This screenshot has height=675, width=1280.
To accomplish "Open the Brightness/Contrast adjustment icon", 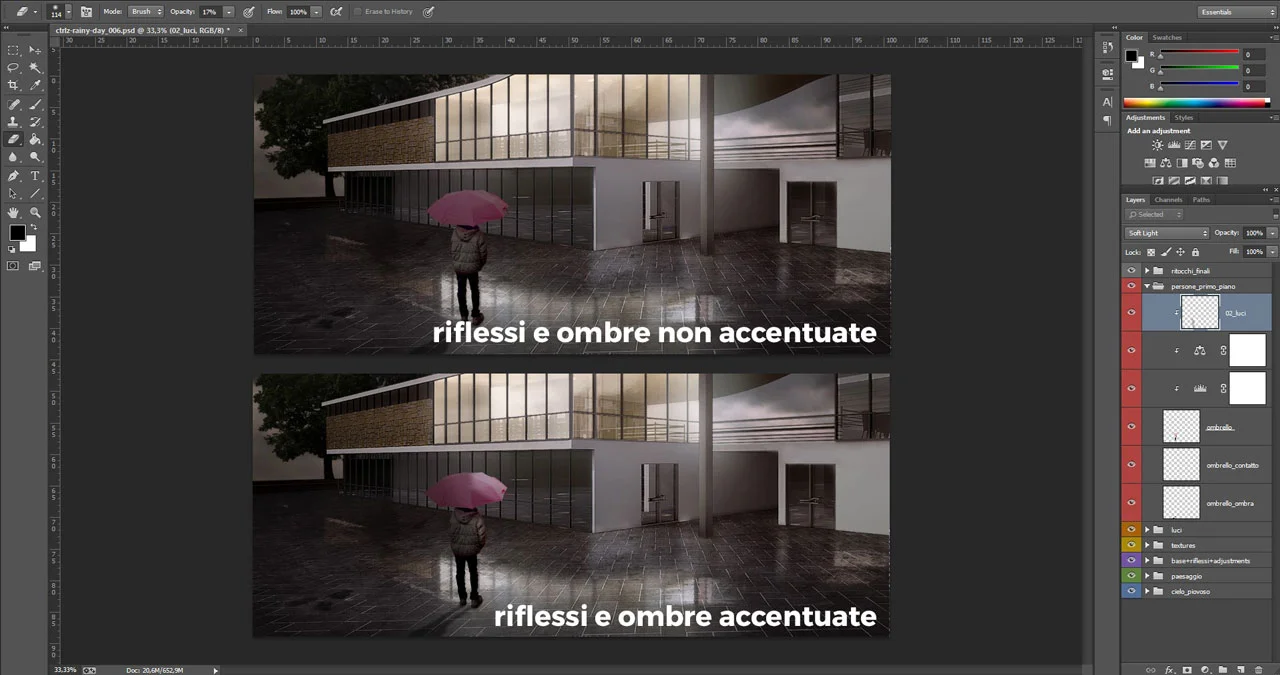I will [x=1157, y=145].
